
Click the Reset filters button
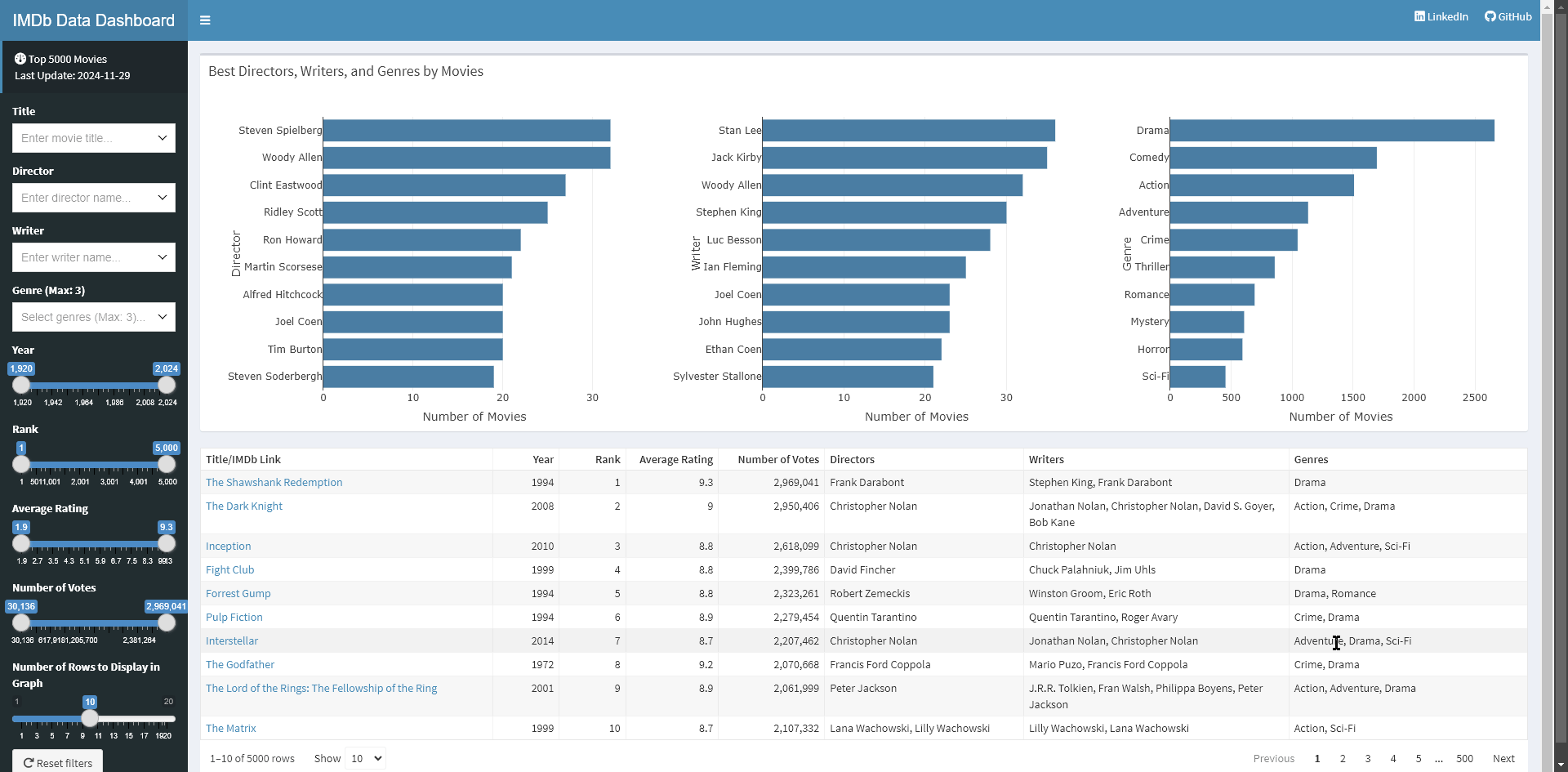coord(57,762)
